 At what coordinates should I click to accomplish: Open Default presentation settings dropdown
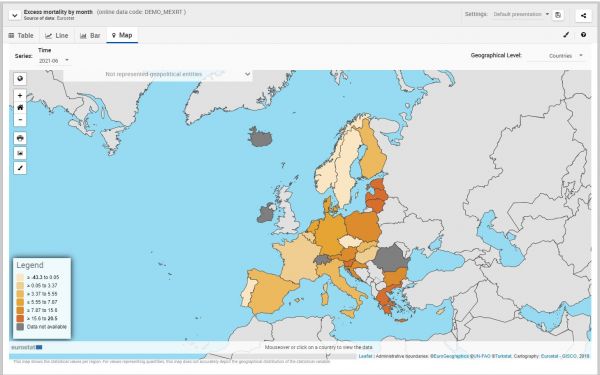click(521, 14)
